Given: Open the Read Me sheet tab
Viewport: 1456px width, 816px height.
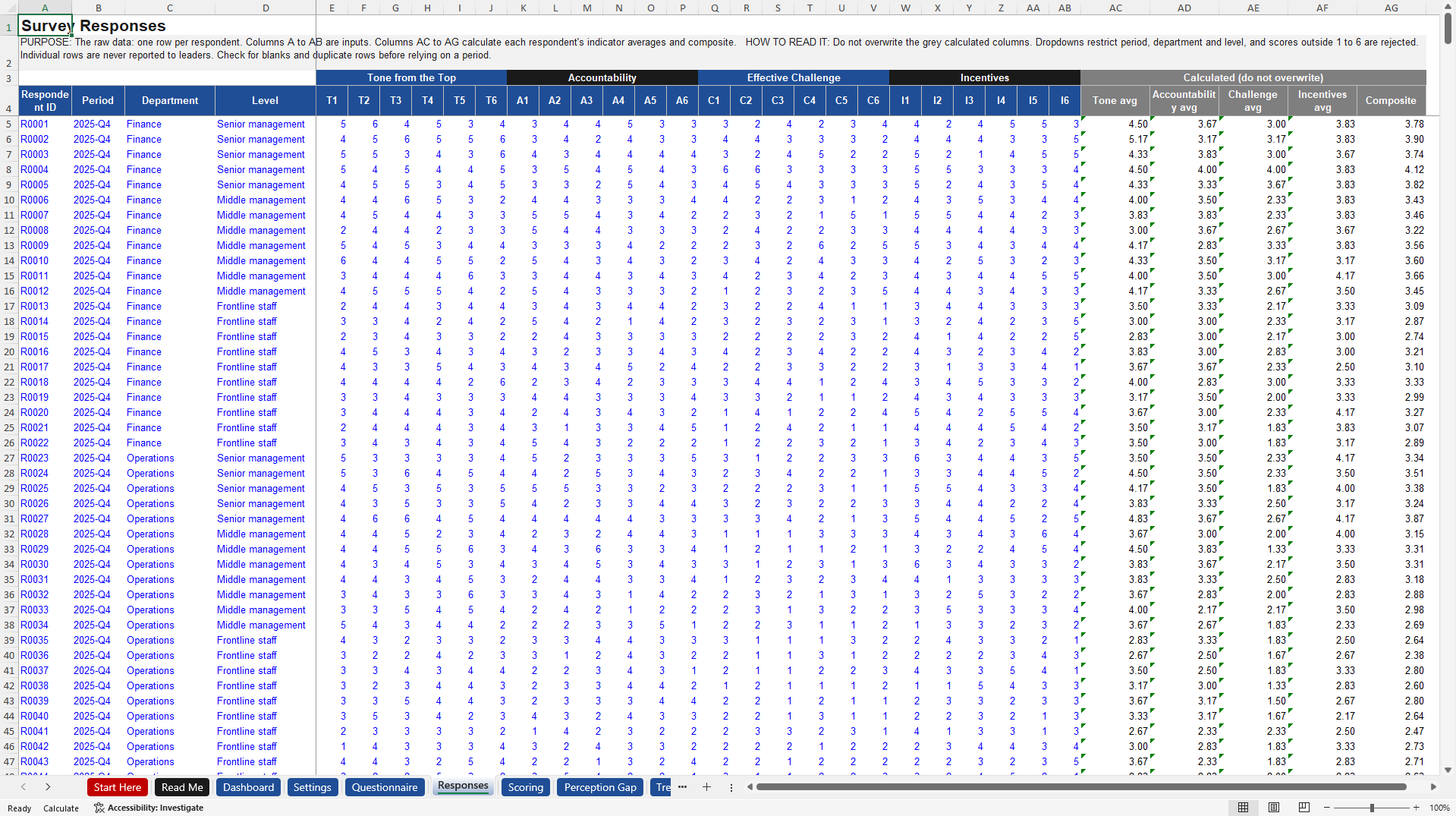Looking at the screenshot, I should [x=182, y=787].
